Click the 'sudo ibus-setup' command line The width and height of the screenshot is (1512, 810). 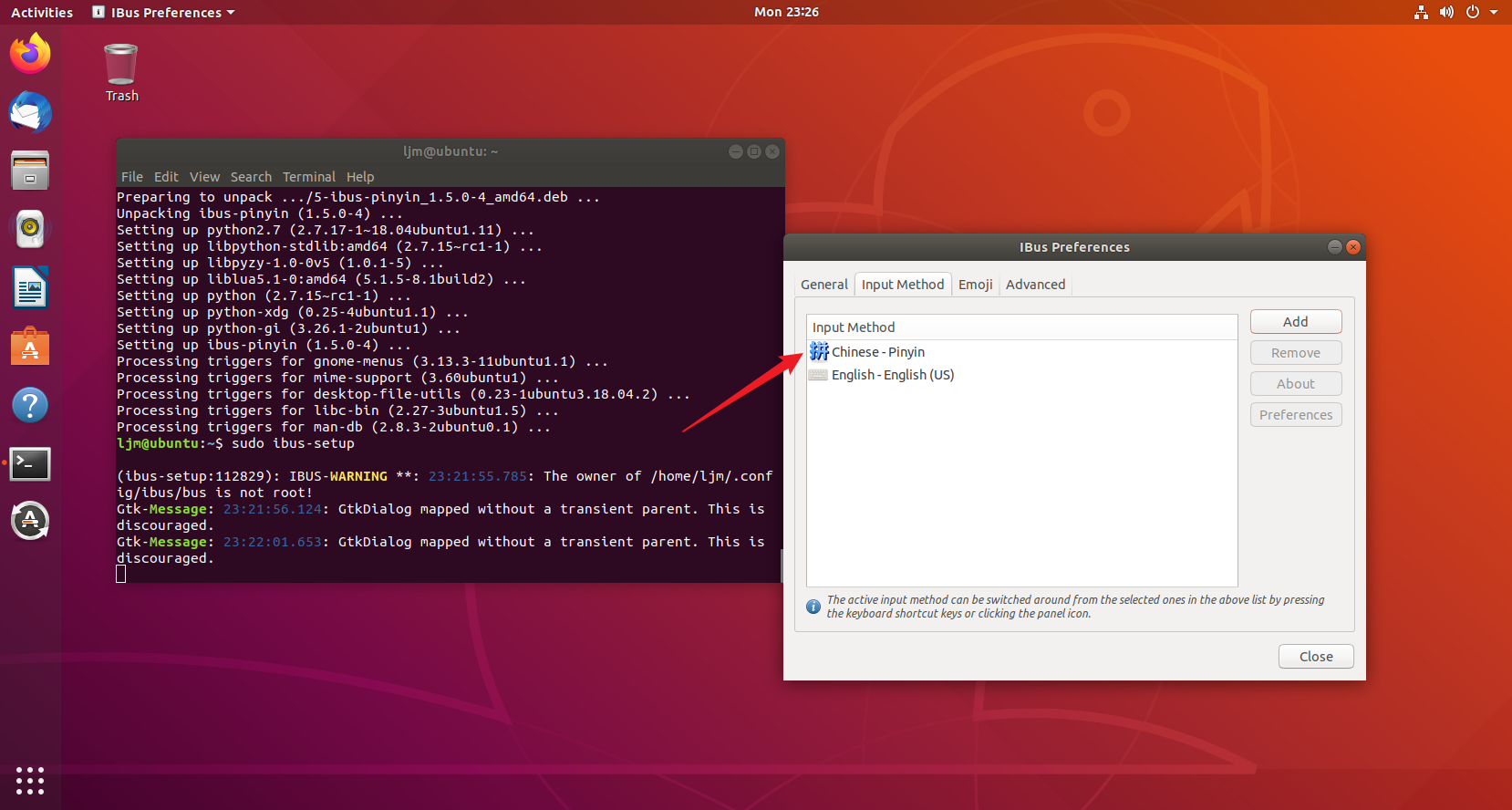pyautogui.click(x=293, y=443)
